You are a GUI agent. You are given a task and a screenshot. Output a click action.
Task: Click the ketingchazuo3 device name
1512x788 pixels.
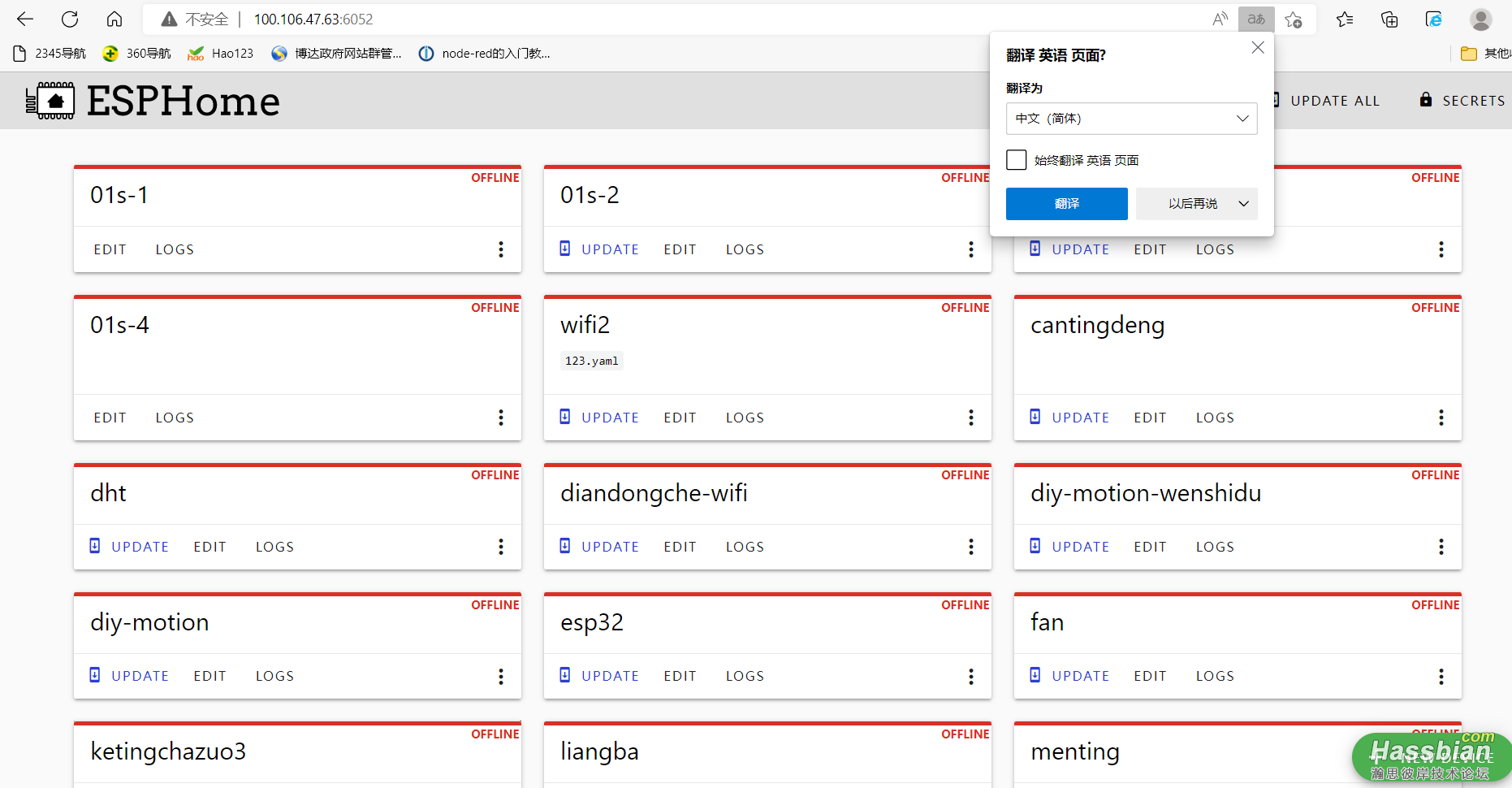point(168,751)
